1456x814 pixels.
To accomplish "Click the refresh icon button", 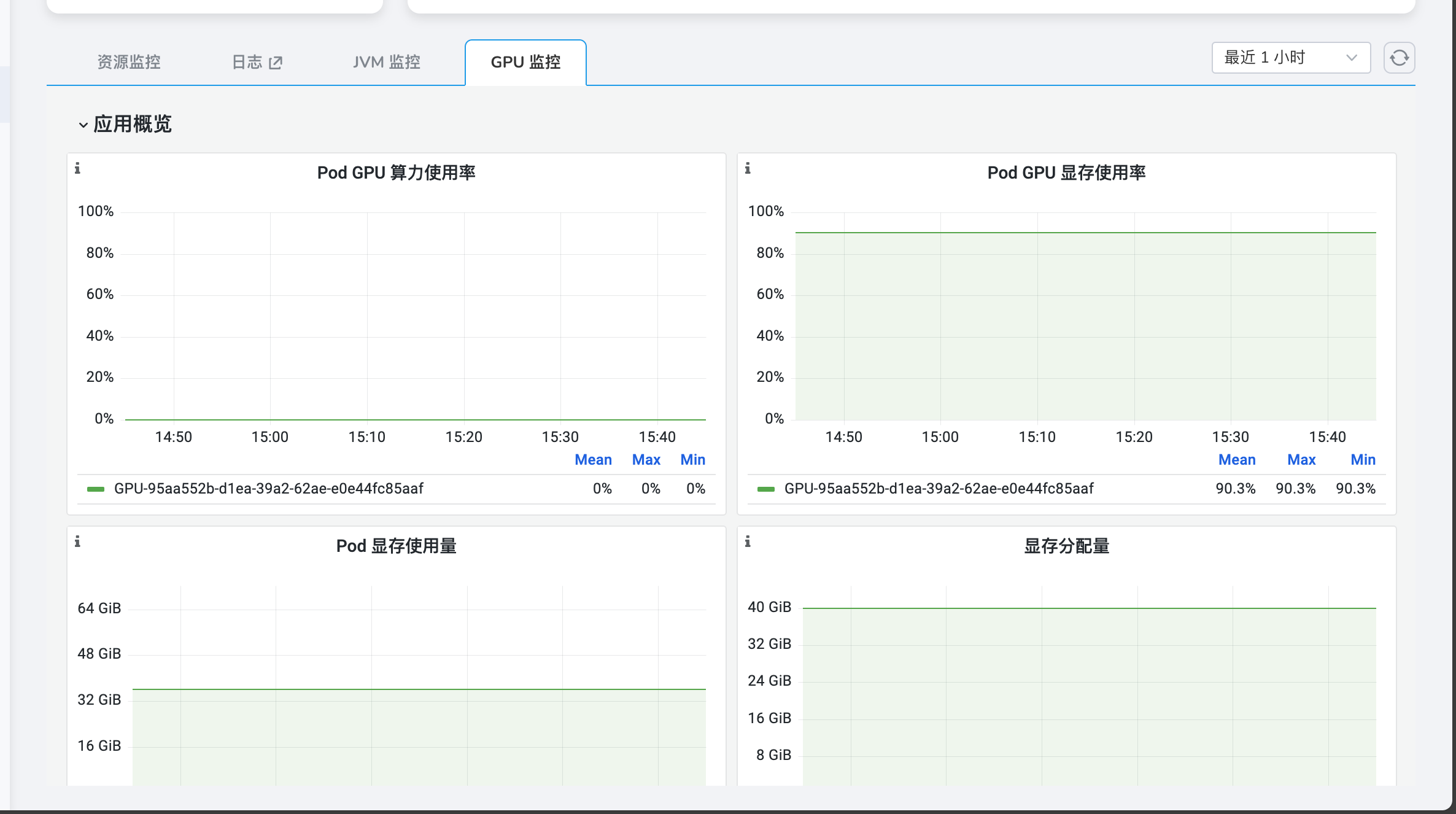I will pos(1399,58).
